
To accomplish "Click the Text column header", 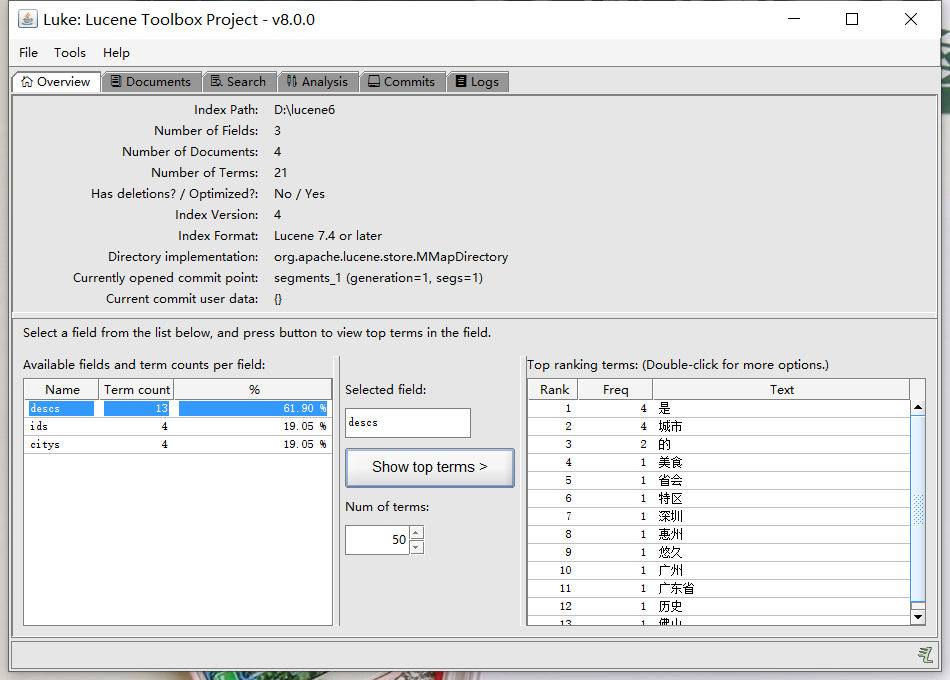I will pyautogui.click(x=782, y=390).
